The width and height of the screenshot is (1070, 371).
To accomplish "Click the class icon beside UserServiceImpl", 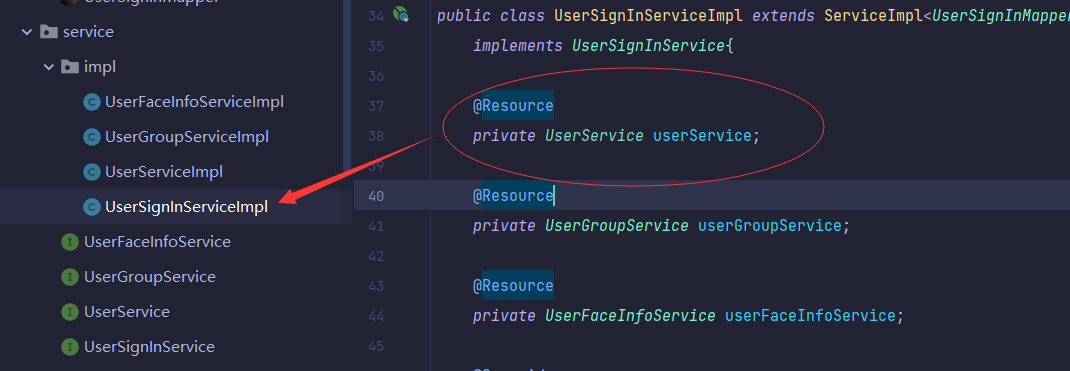I will point(91,172).
